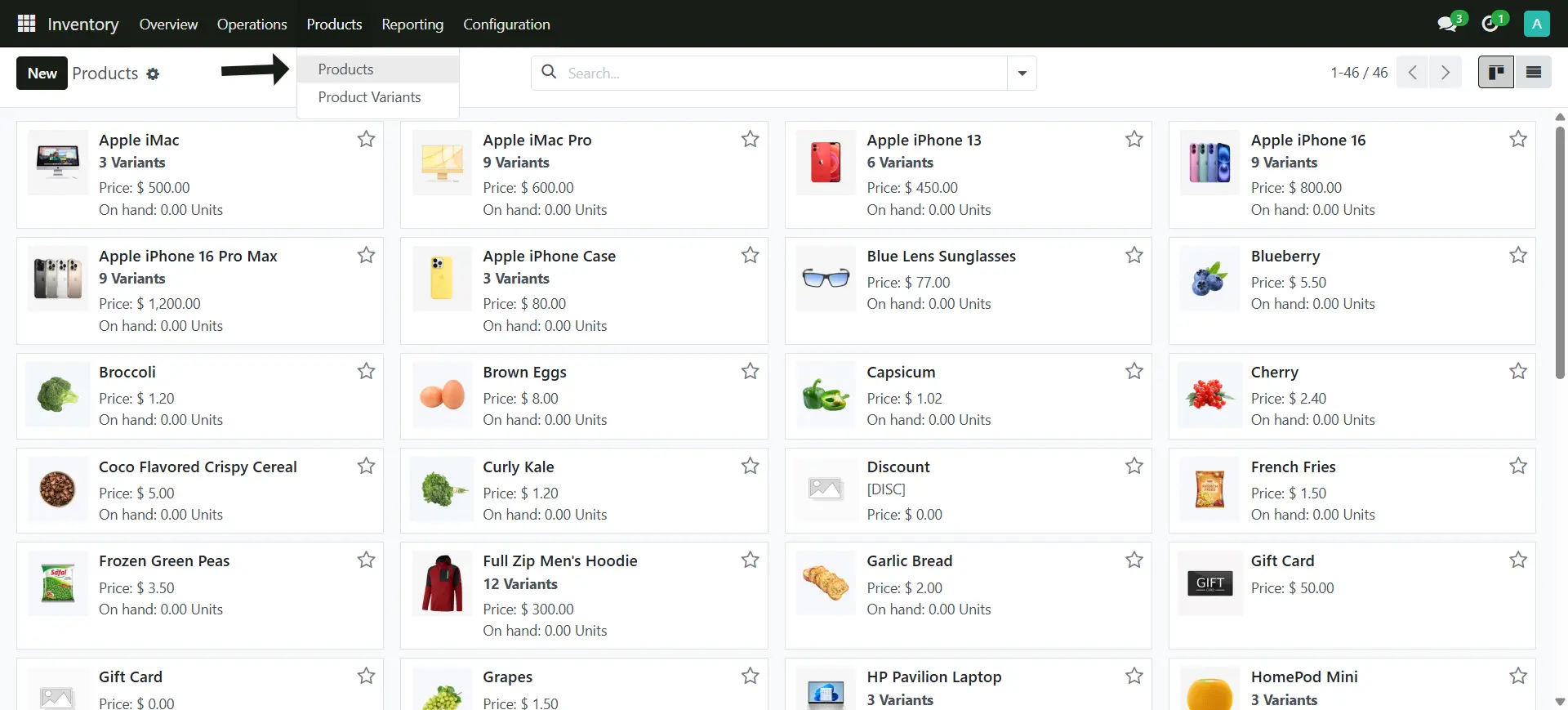Click the New button
This screenshot has width=1568, height=710.
pos(42,74)
